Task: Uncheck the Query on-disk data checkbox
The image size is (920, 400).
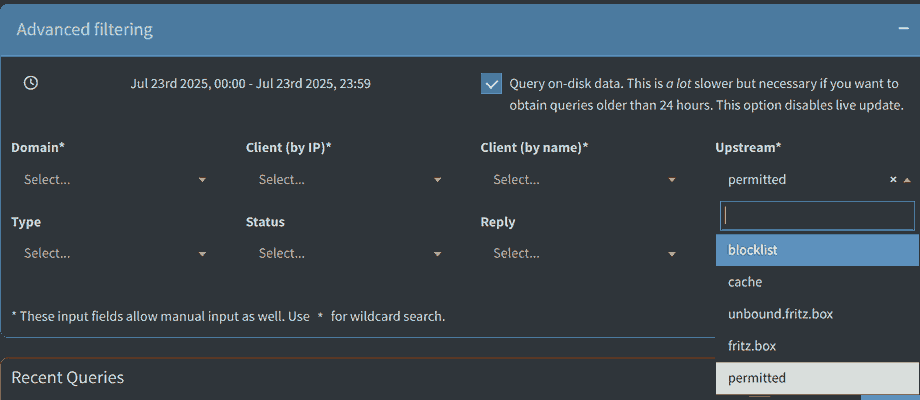Action: pyautogui.click(x=491, y=84)
